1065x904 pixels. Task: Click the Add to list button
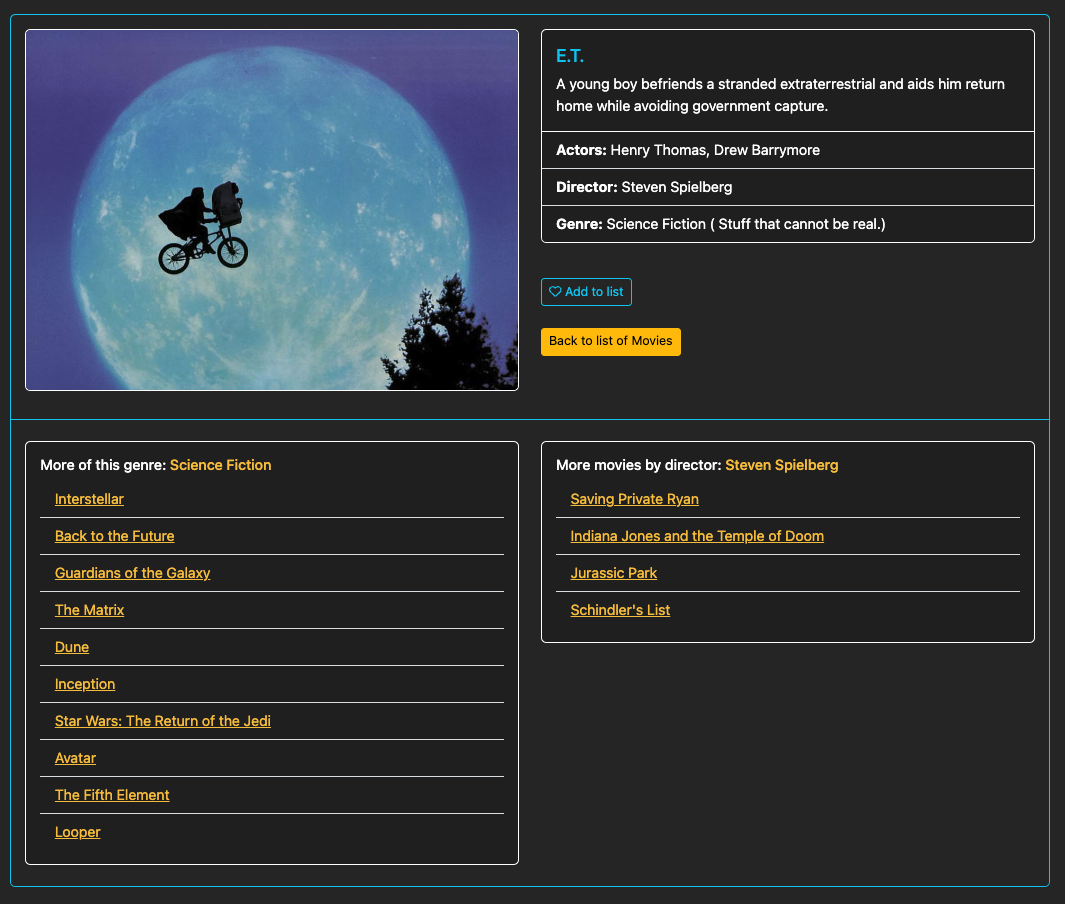click(x=586, y=292)
